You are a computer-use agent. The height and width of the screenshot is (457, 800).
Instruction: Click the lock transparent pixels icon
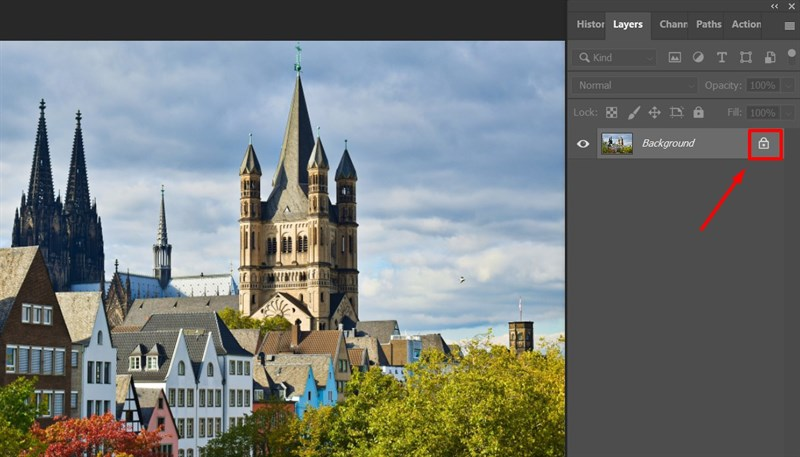(611, 113)
